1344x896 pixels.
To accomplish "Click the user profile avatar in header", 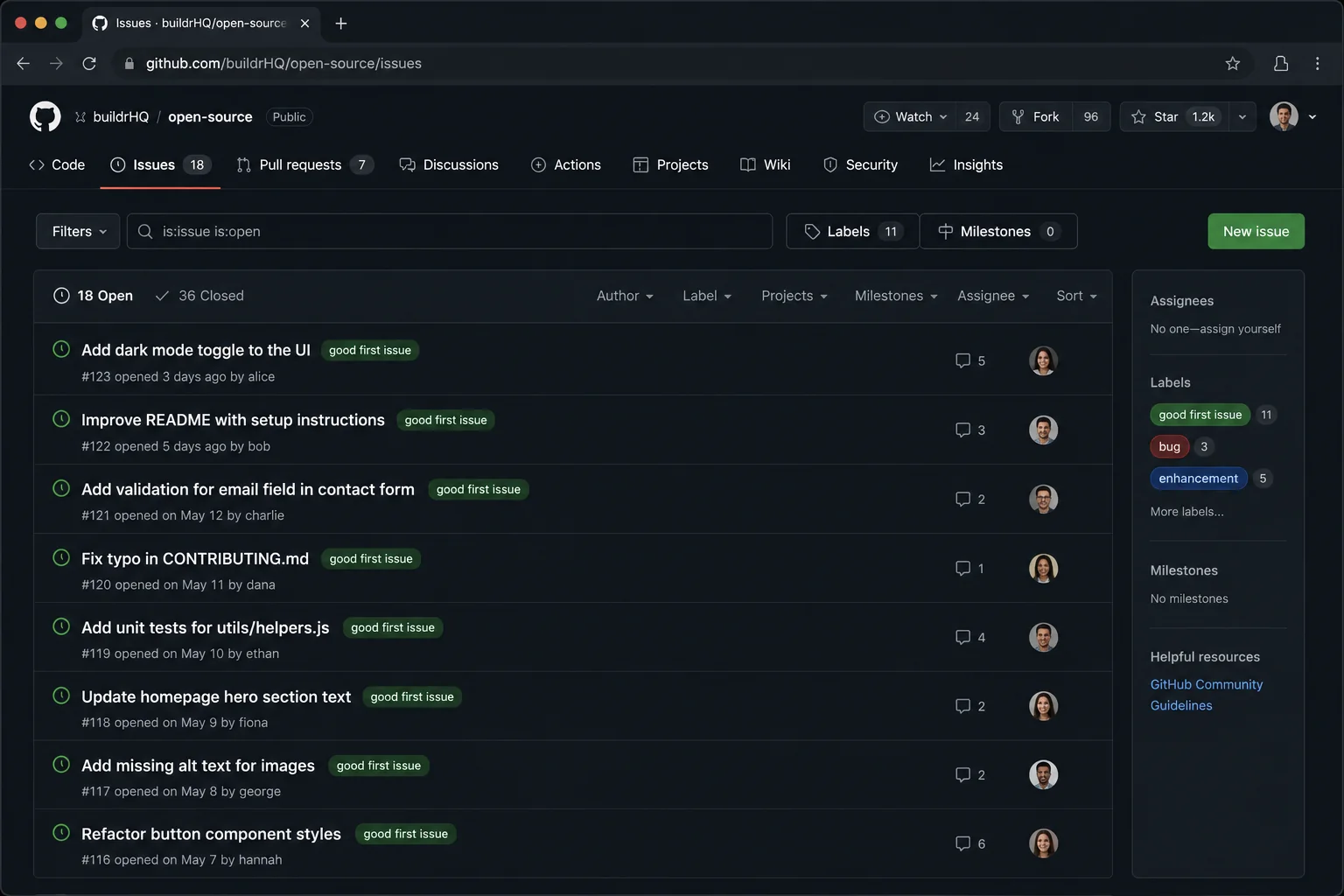I will [1284, 116].
